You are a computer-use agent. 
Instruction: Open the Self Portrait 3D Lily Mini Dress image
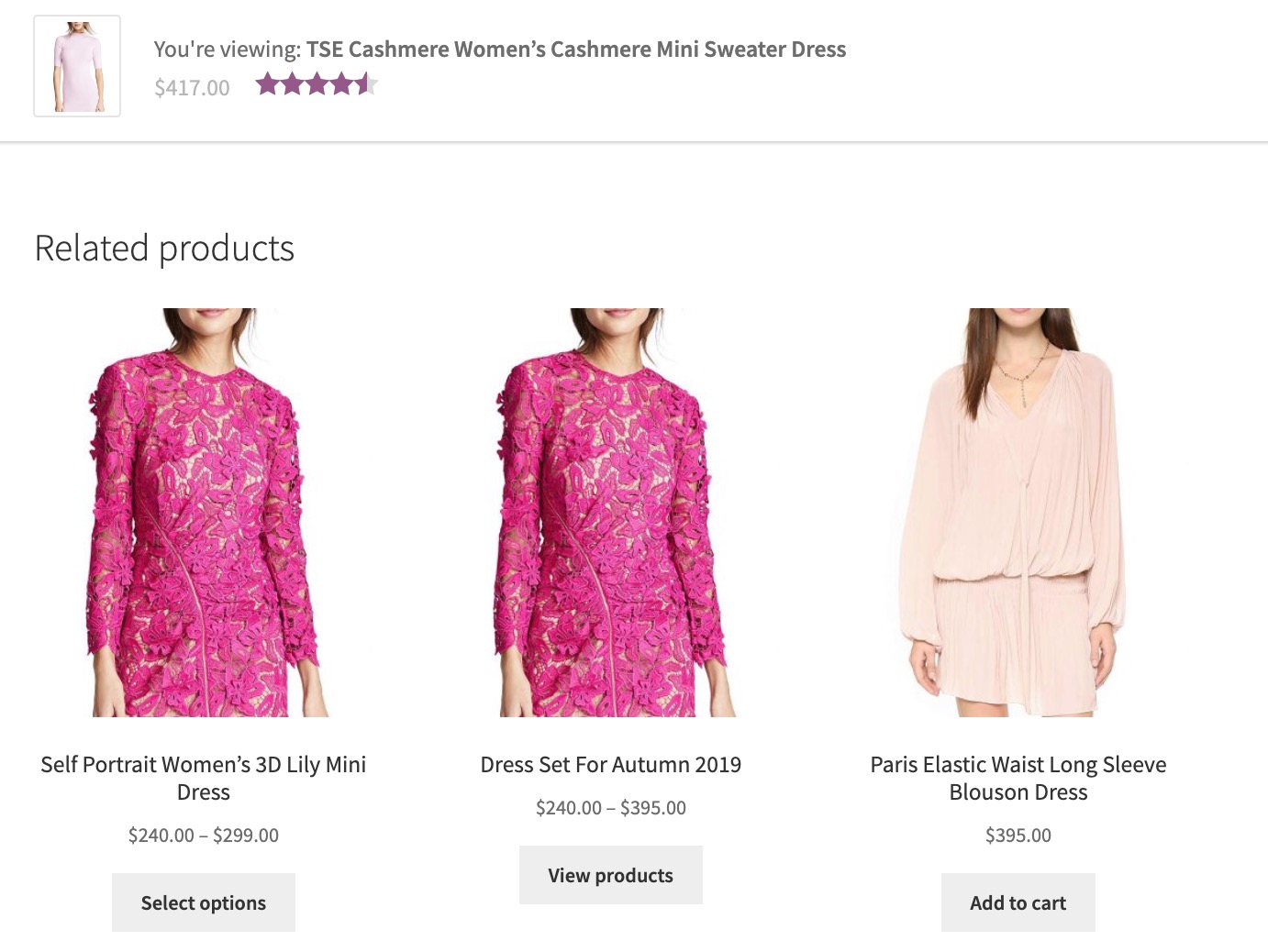point(204,513)
